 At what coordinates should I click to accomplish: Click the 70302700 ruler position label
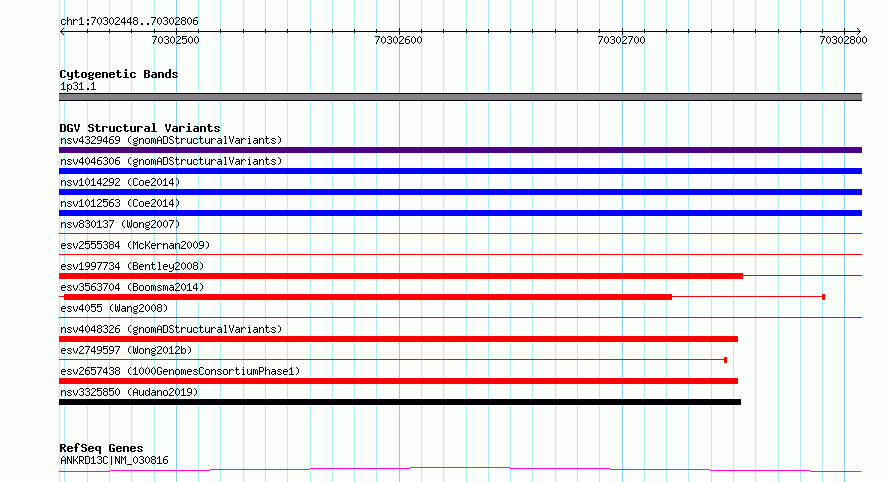pos(622,40)
